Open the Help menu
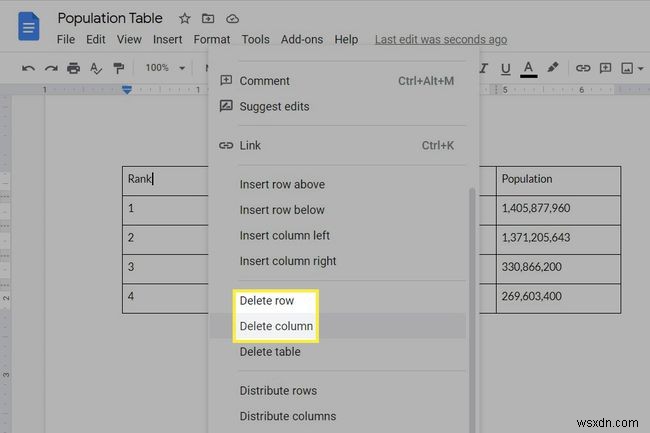Viewport: 650px width, 433px height. [x=346, y=39]
